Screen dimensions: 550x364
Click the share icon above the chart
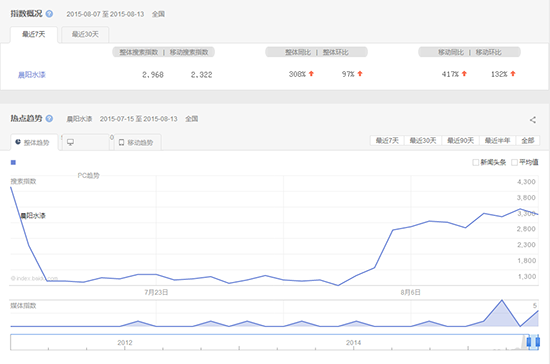tap(532, 120)
